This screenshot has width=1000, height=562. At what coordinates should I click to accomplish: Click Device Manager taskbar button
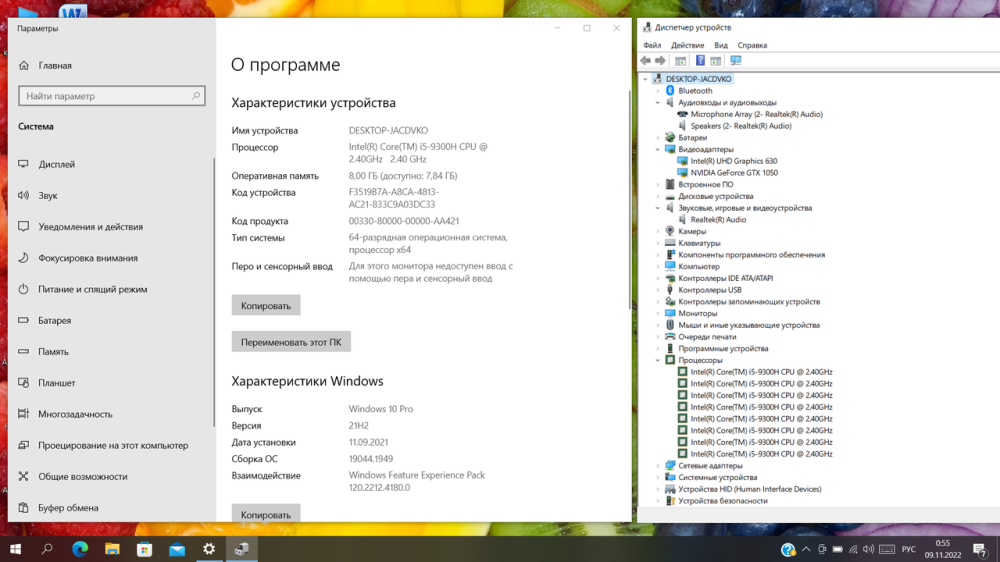[241, 549]
